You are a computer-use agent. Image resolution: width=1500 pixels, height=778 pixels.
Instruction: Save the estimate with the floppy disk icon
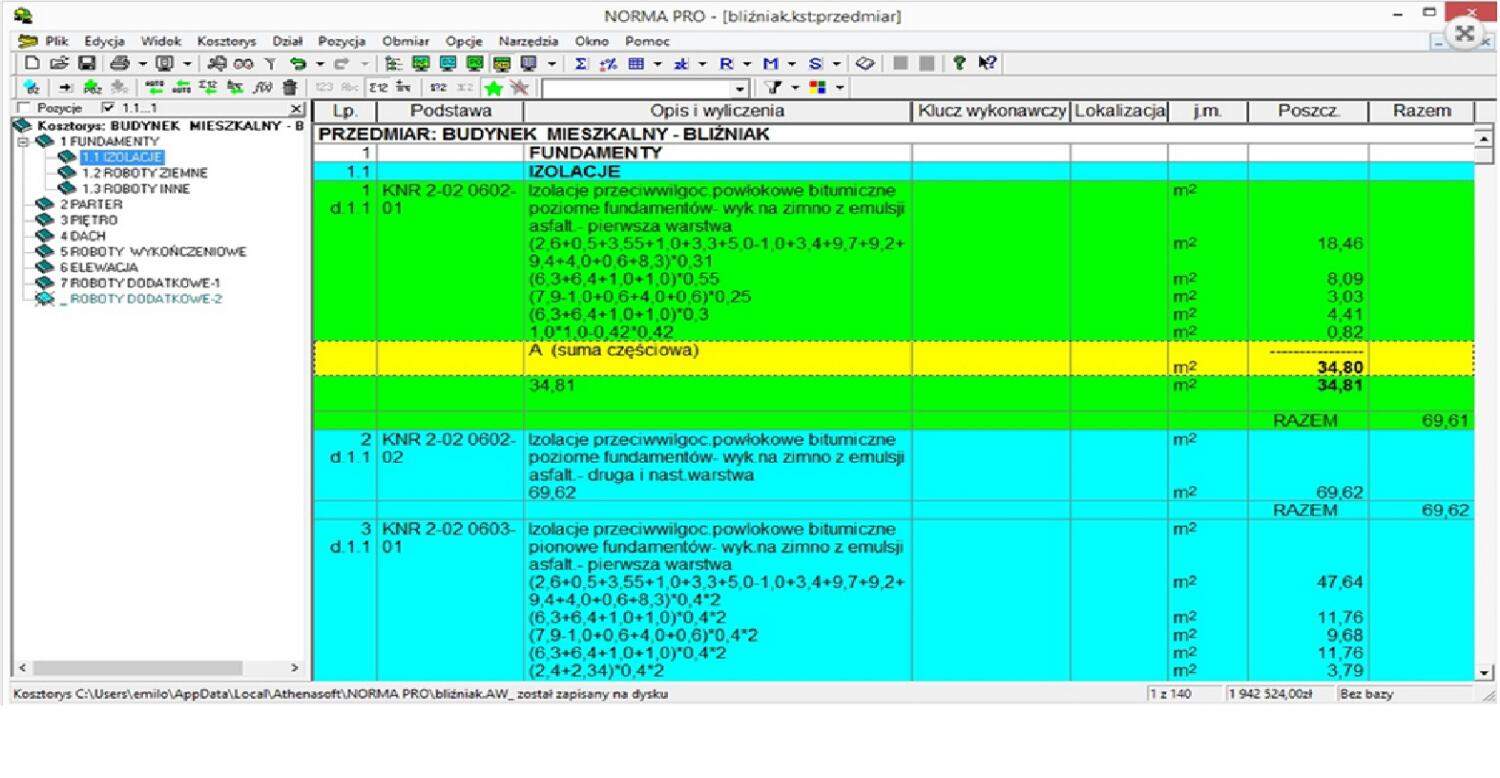pyautogui.click(x=87, y=63)
